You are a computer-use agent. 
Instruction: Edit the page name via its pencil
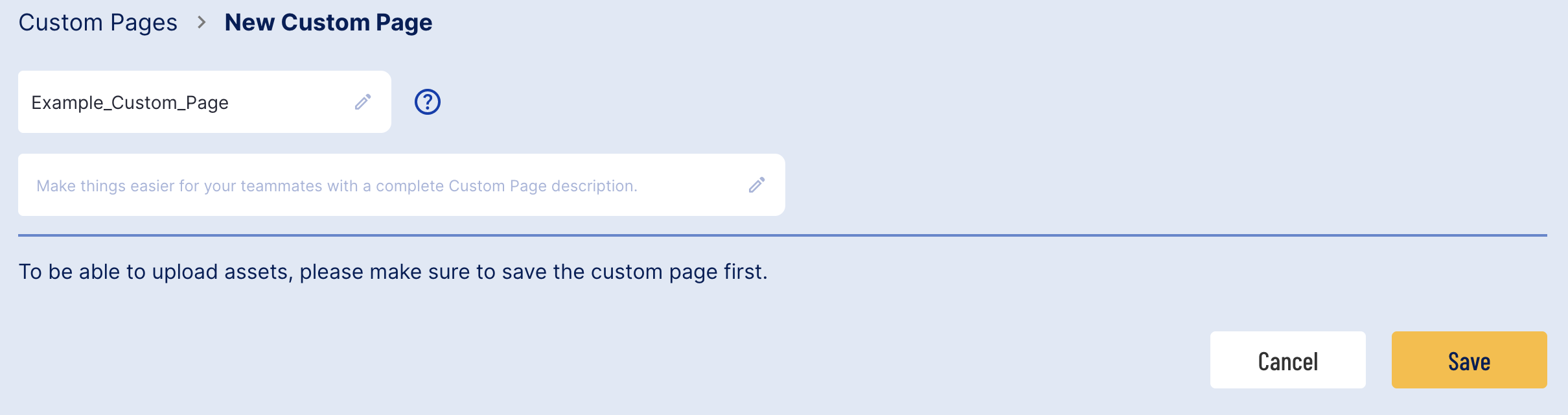363,102
